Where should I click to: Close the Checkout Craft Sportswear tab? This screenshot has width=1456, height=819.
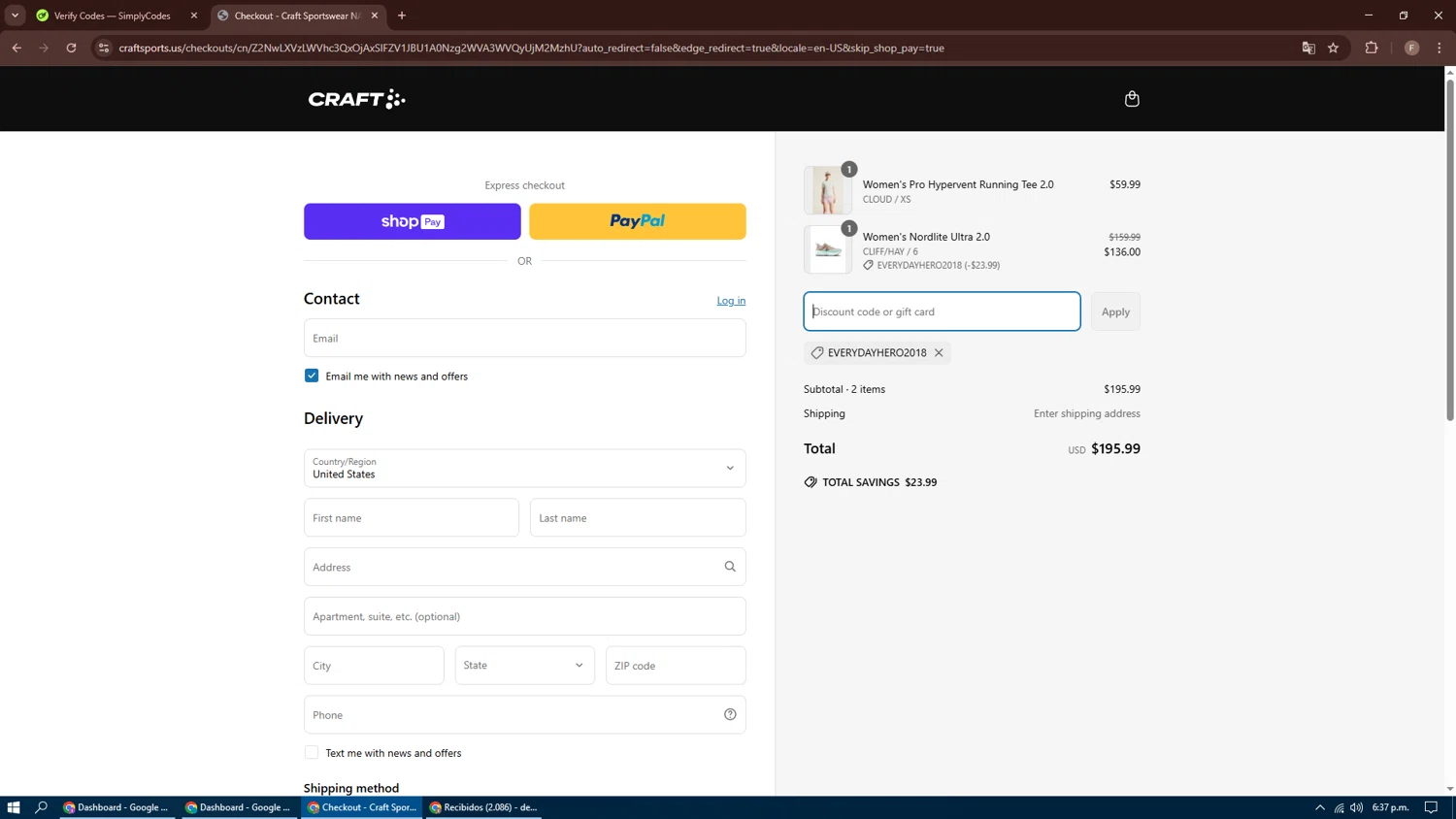tap(375, 16)
